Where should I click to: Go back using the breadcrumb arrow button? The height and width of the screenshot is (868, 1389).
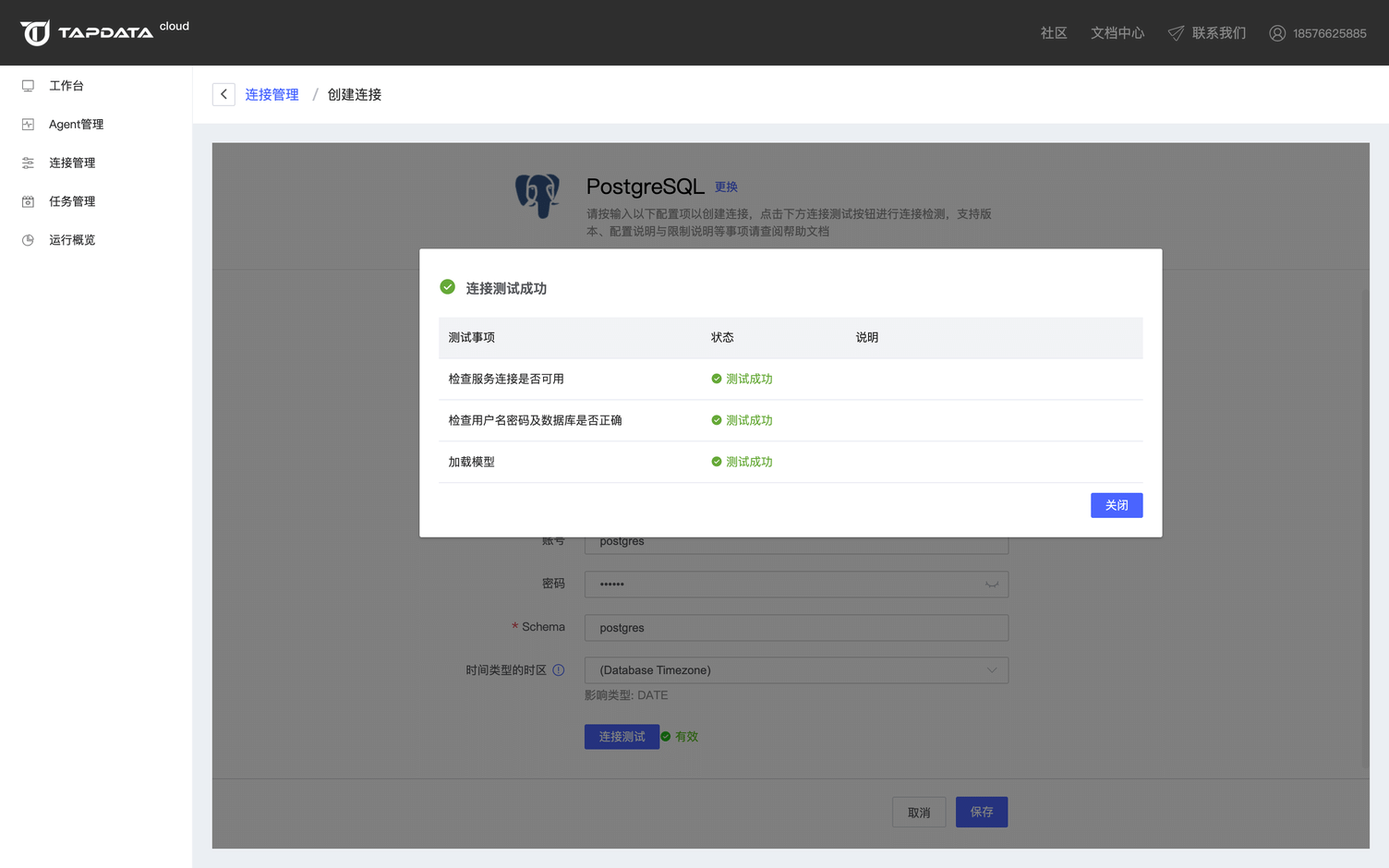pos(223,94)
